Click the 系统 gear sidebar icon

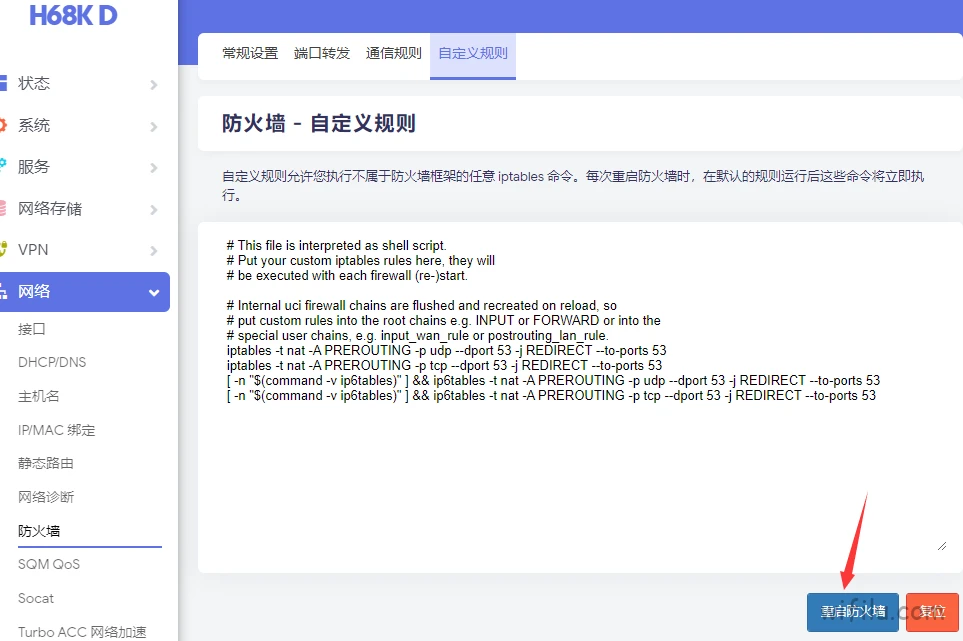tap(3, 125)
